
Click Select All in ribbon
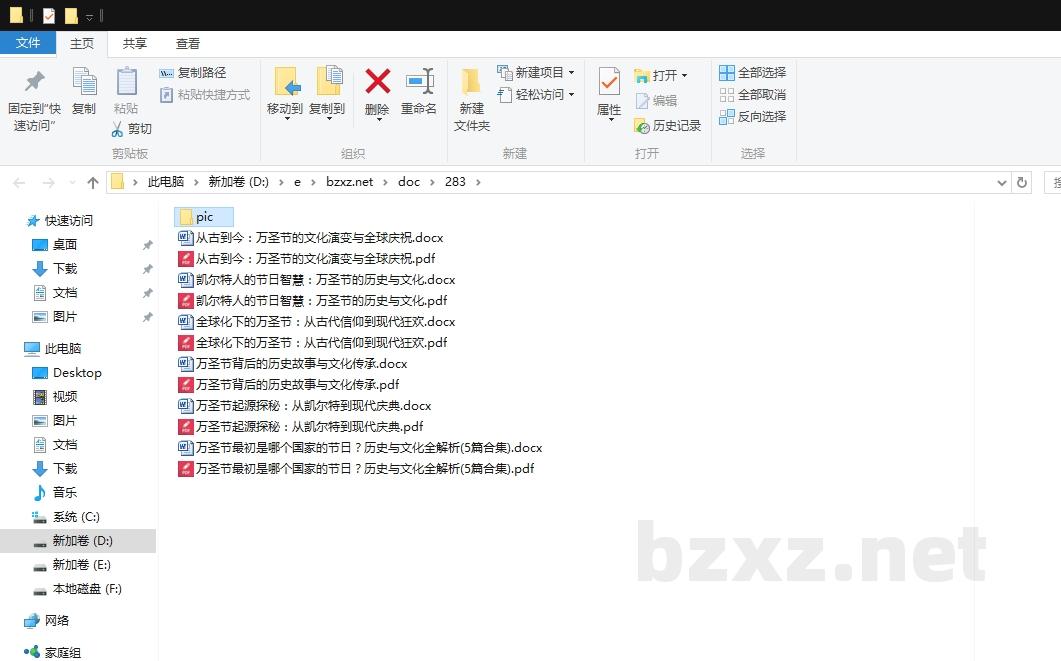[x=727, y=73]
